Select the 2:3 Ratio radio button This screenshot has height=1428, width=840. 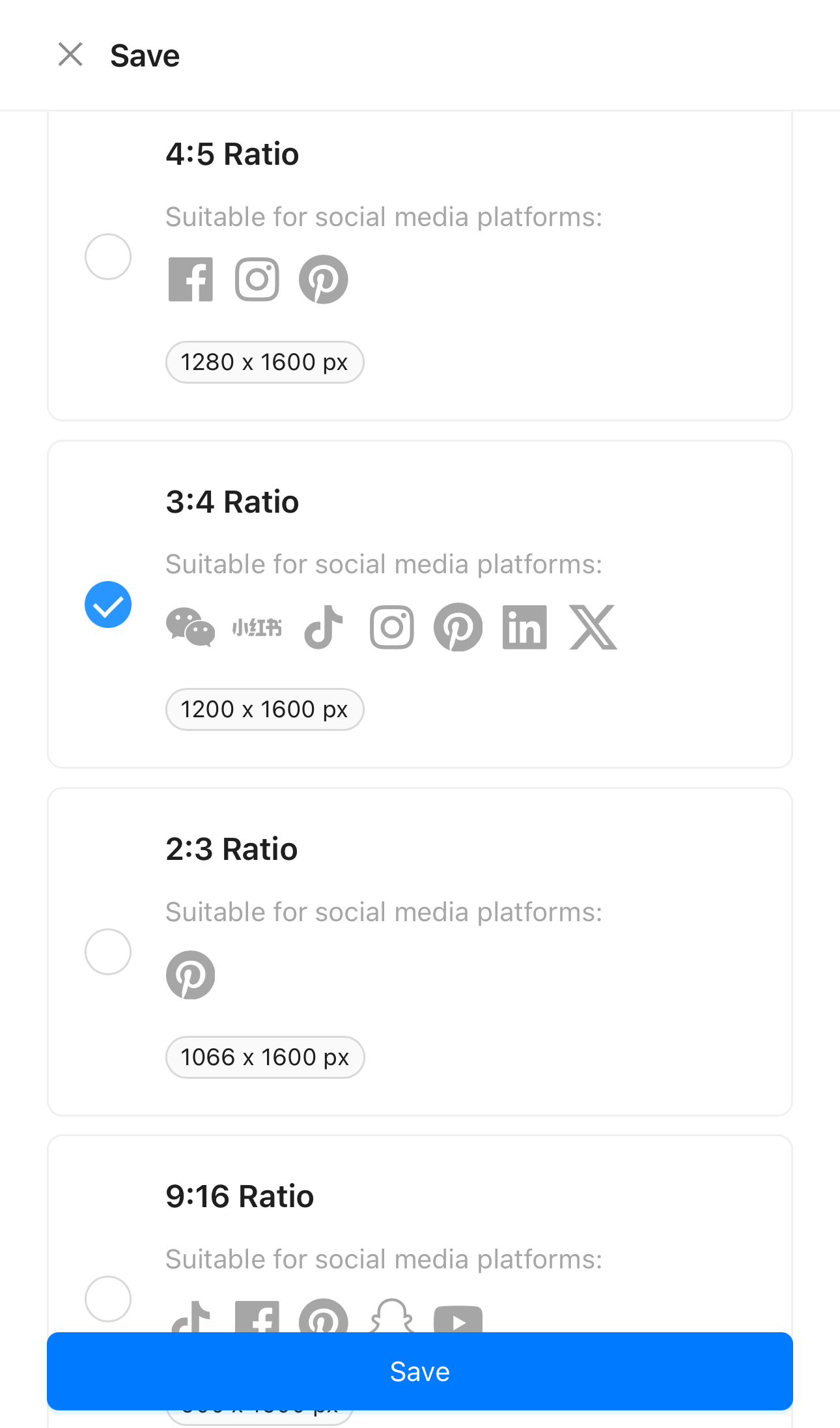[108, 952]
